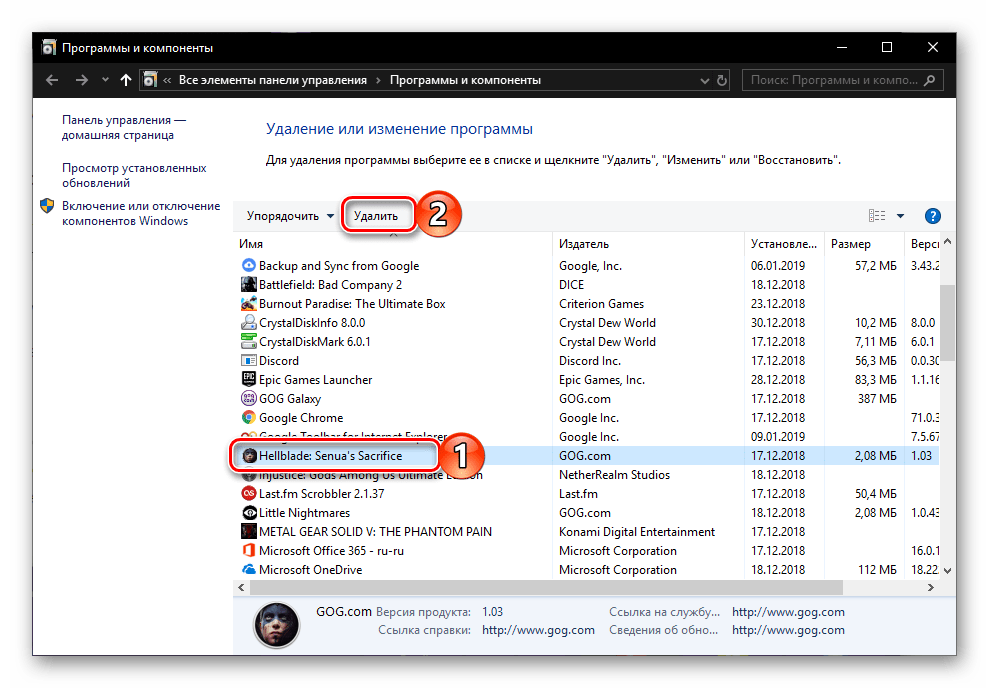
Task: Click the horizontal scrollbar left arrow
Action: coord(242,587)
